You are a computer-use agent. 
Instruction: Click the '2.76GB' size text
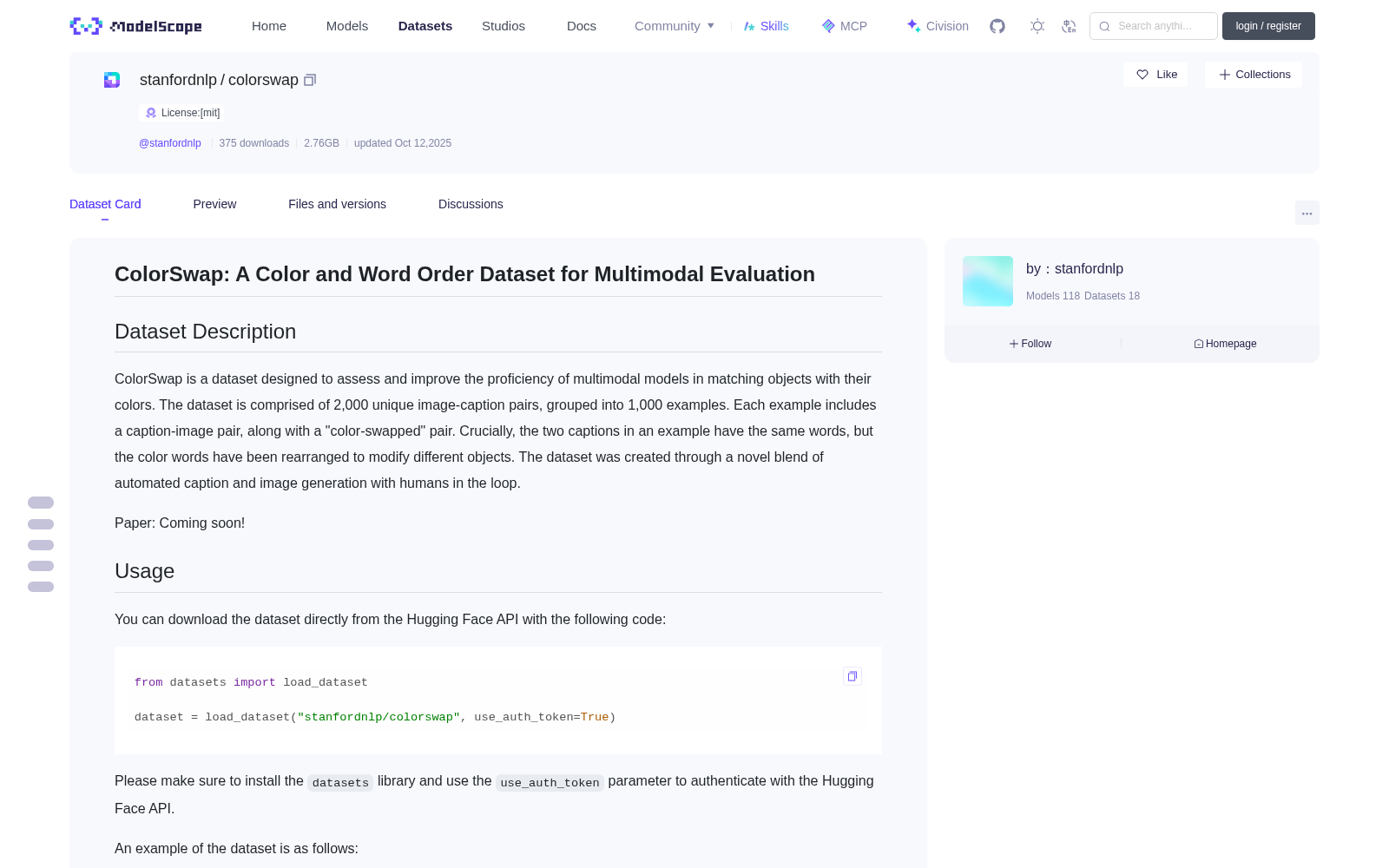[321, 143]
